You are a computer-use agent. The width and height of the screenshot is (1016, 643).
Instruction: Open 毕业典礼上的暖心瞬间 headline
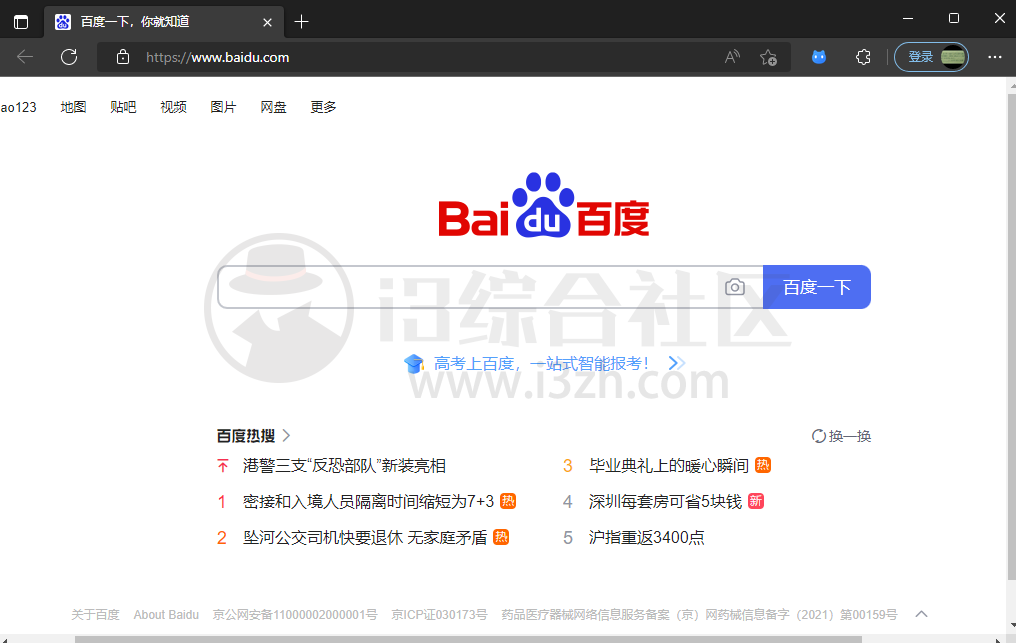tap(669, 465)
